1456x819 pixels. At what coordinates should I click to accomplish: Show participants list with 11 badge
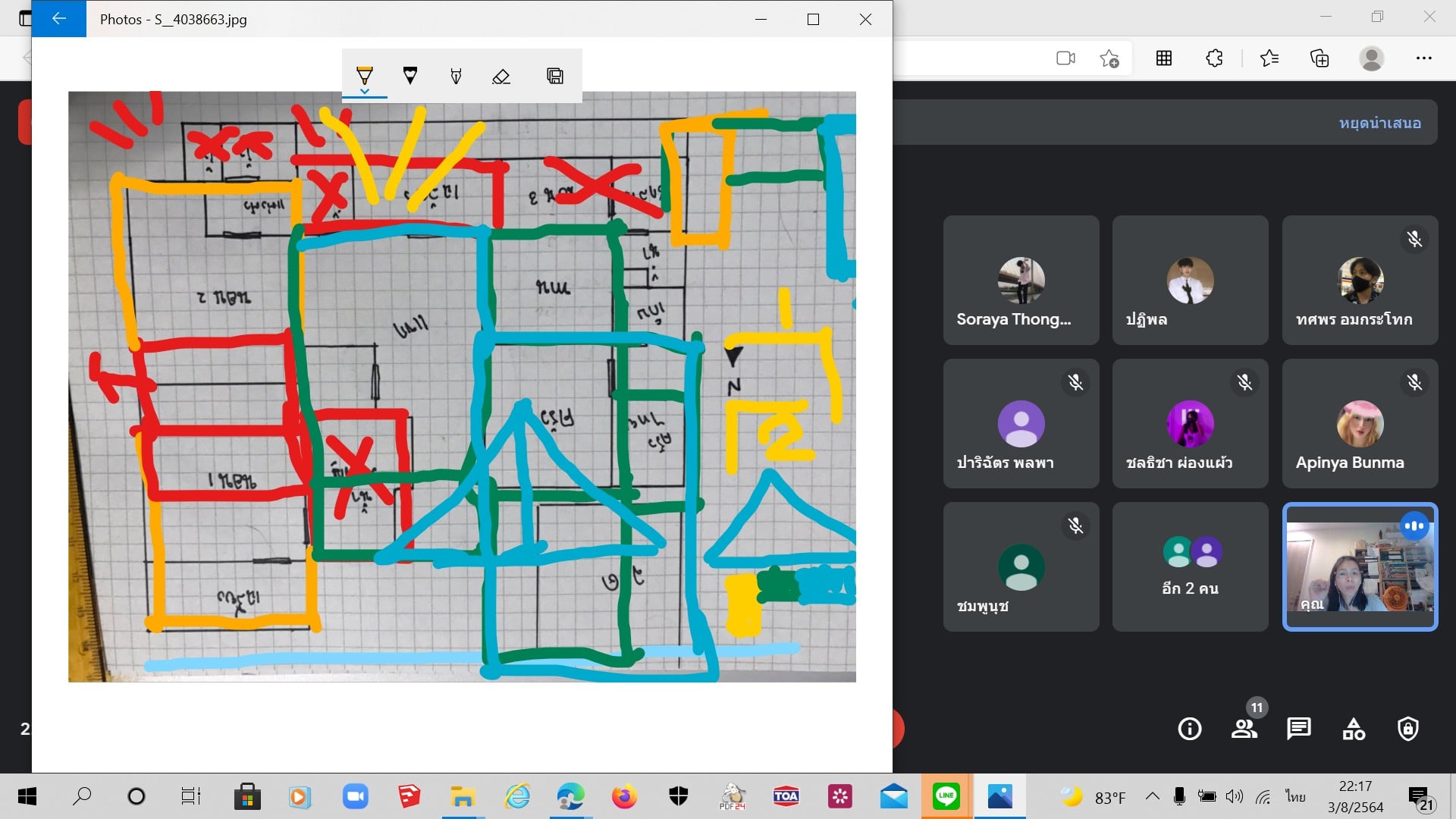click(x=1244, y=729)
